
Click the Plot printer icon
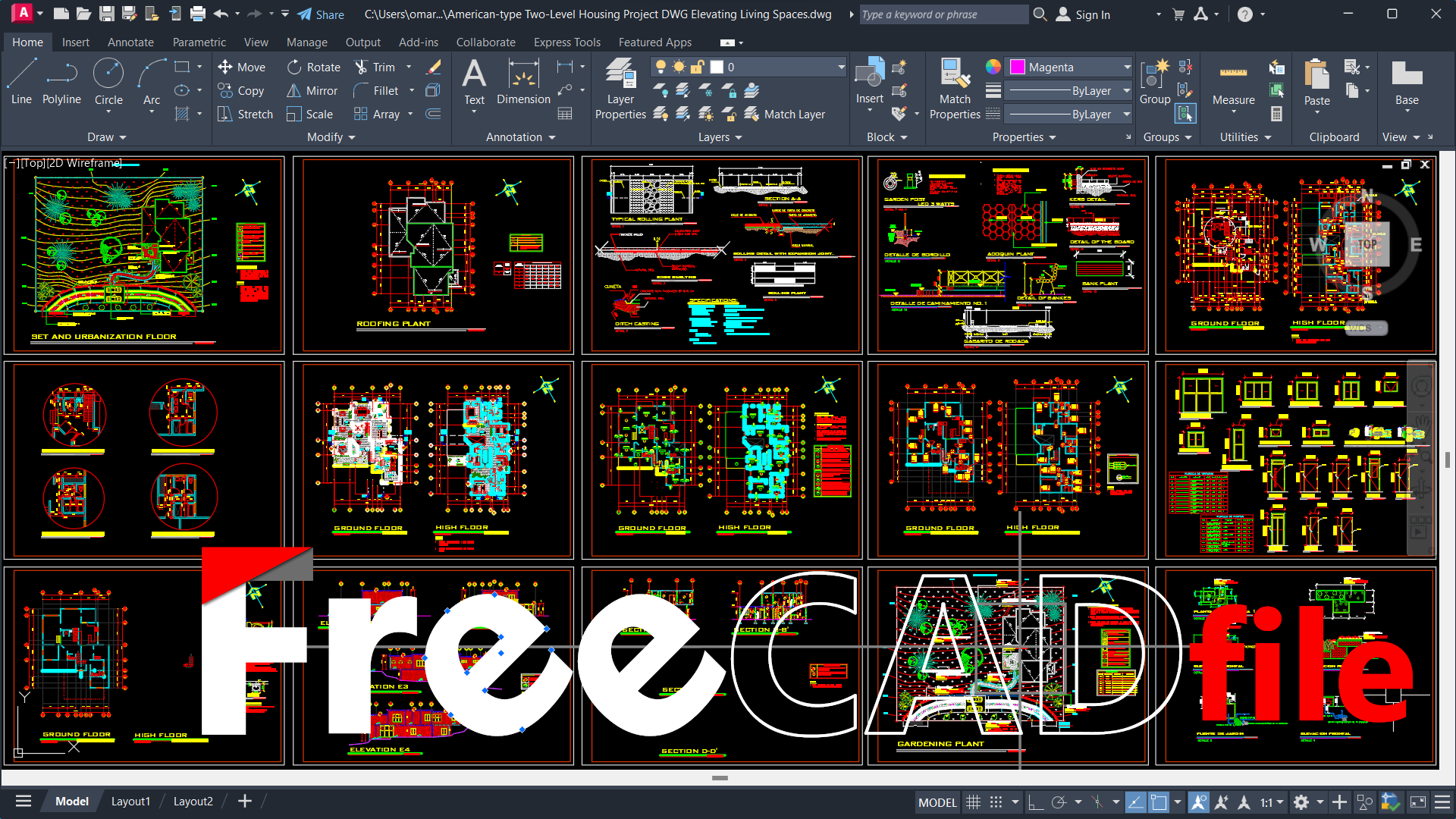198,14
